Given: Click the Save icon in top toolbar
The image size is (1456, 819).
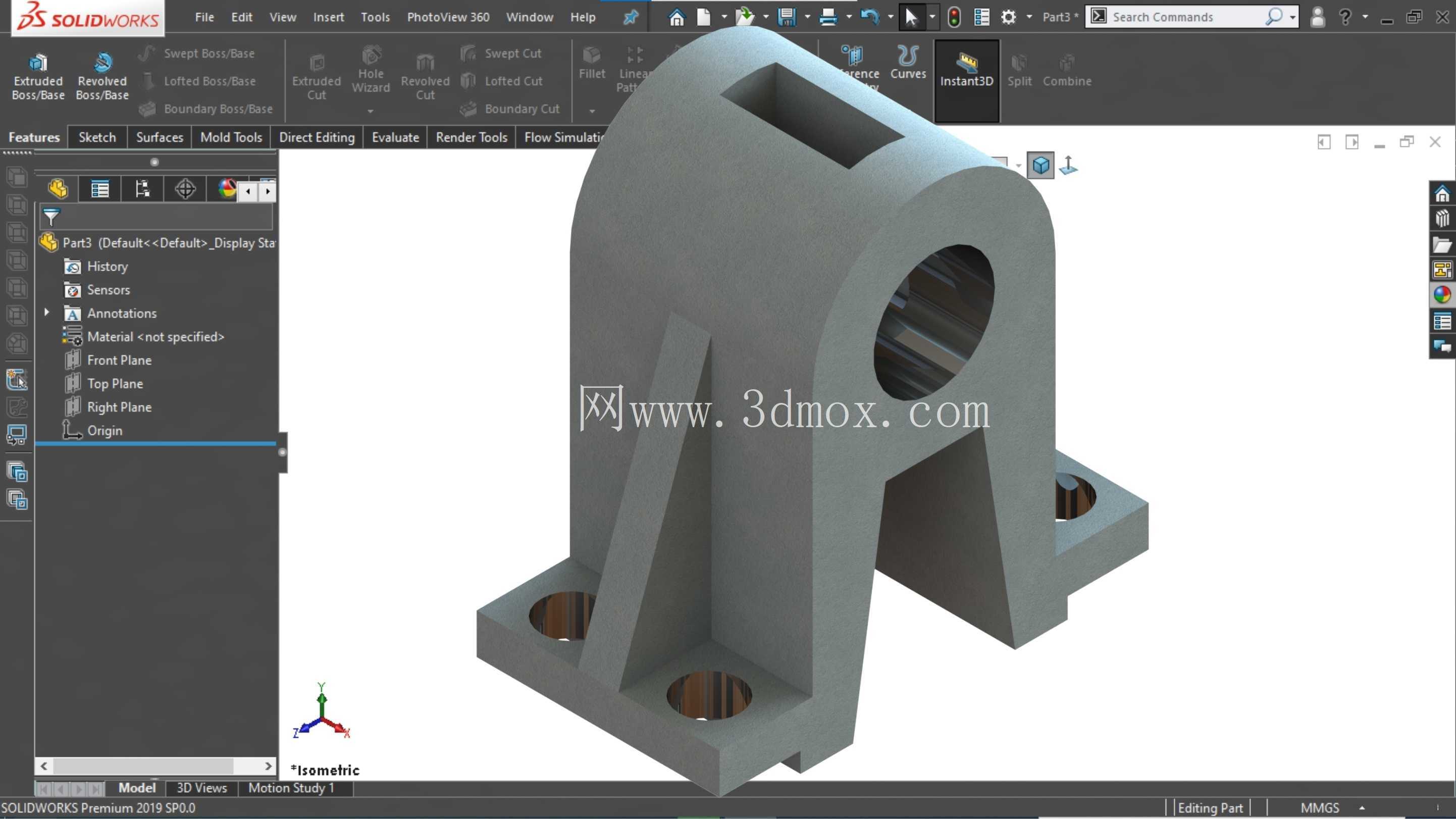Looking at the screenshot, I should click(x=786, y=17).
